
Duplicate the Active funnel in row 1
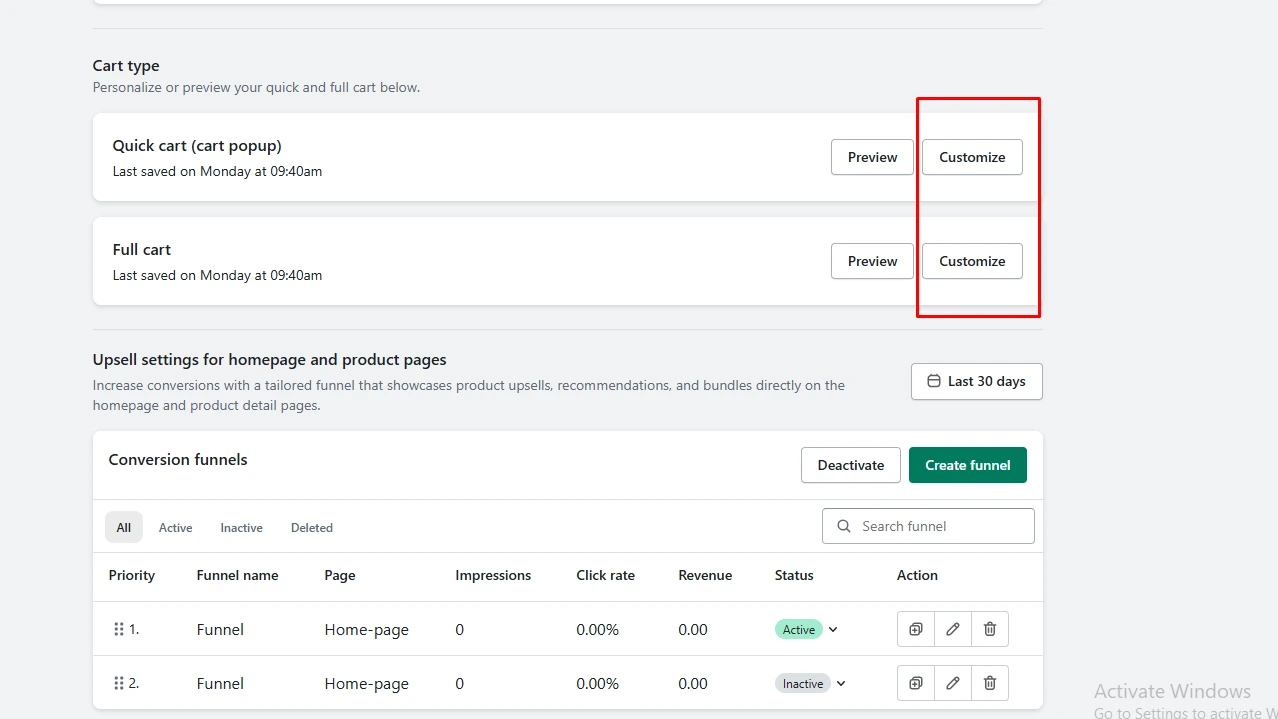(915, 629)
